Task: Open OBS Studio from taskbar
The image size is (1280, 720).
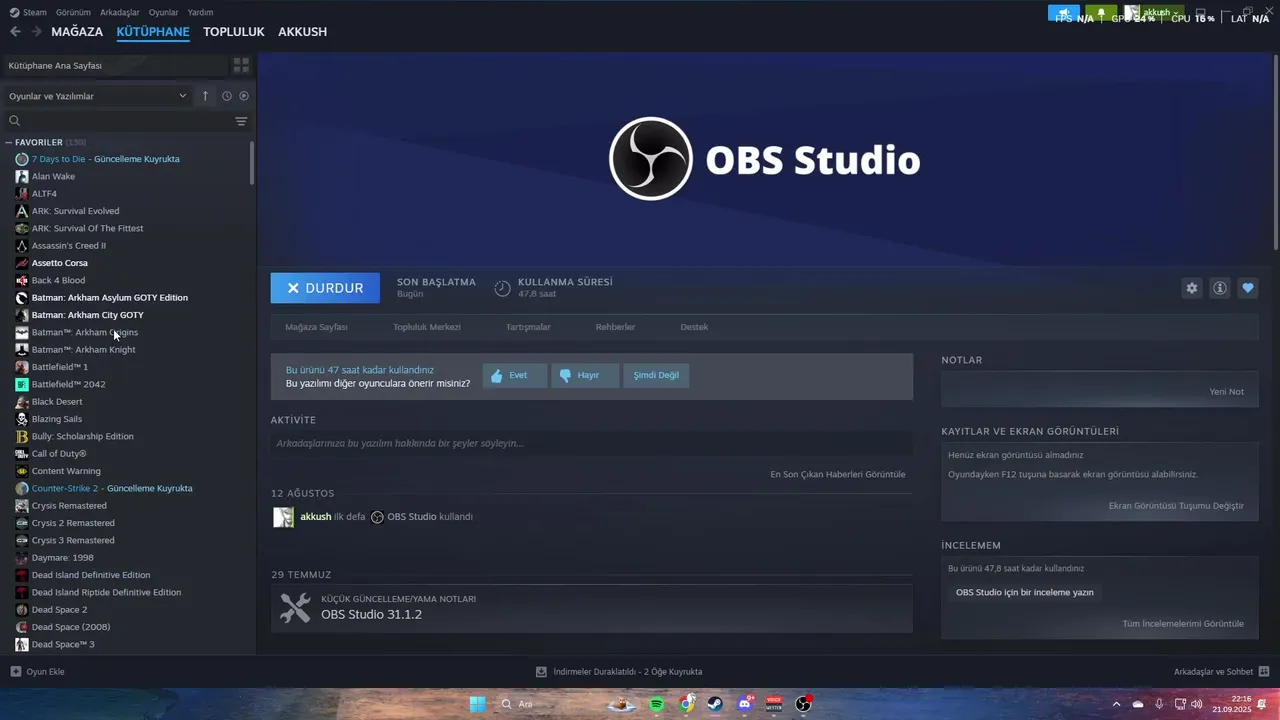Action: (x=803, y=704)
